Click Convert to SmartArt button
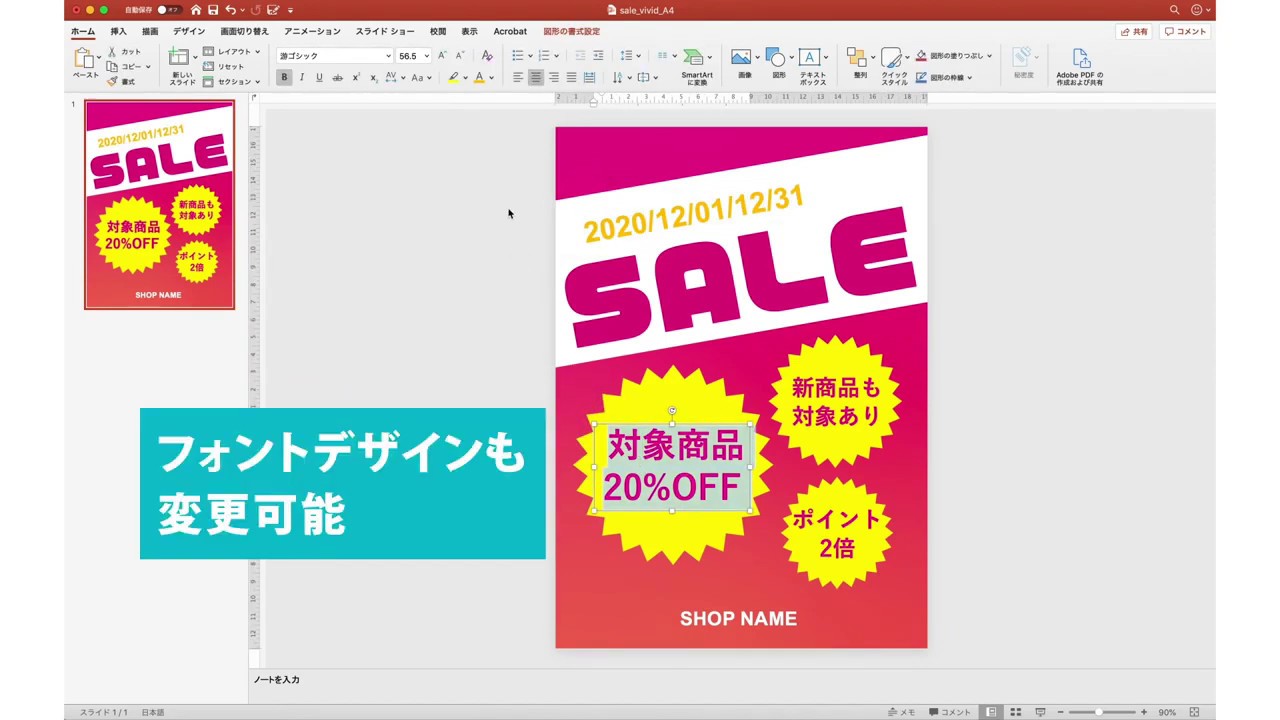1280x720 pixels. [x=696, y=66]
